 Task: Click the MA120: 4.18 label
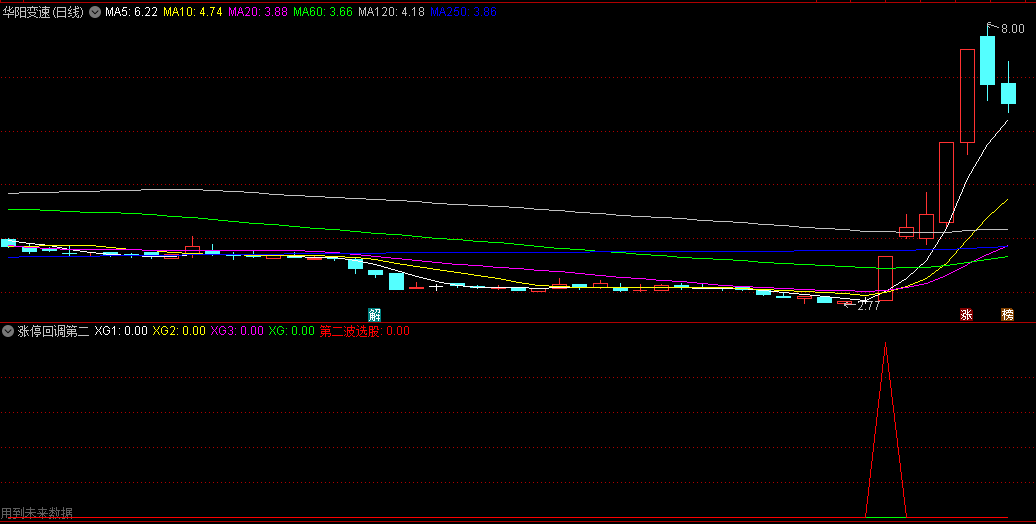pyautogui.click(x=390, y=13)
